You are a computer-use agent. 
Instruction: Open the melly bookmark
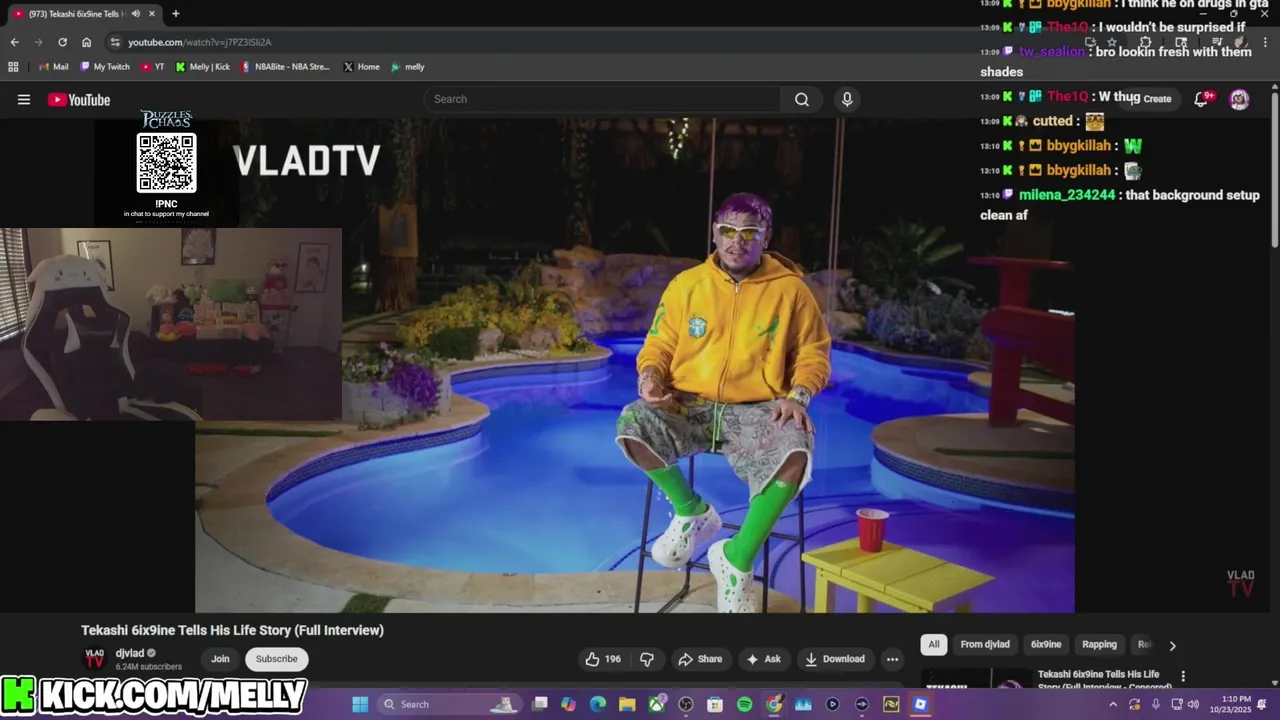point(408,67)
